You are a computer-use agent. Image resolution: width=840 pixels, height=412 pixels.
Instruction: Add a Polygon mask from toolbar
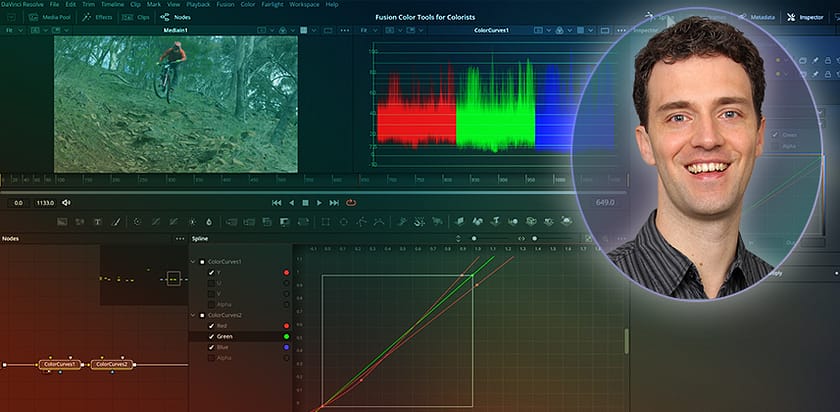362,221
